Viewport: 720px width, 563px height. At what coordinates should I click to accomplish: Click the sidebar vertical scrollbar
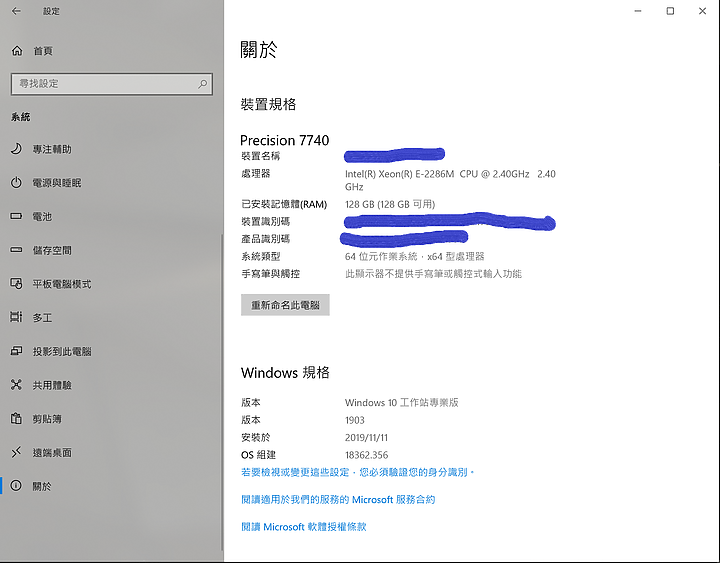pyautogui.click(x=222, y=390)
